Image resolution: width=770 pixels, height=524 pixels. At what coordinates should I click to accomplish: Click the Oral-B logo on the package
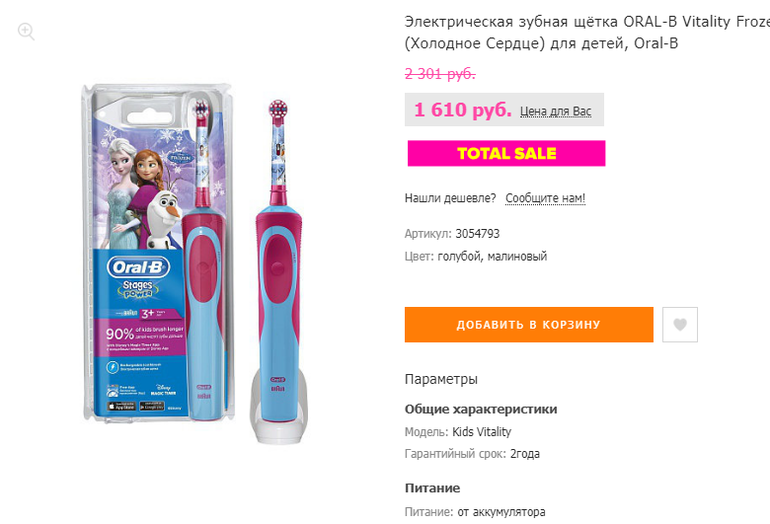point(138,267)
